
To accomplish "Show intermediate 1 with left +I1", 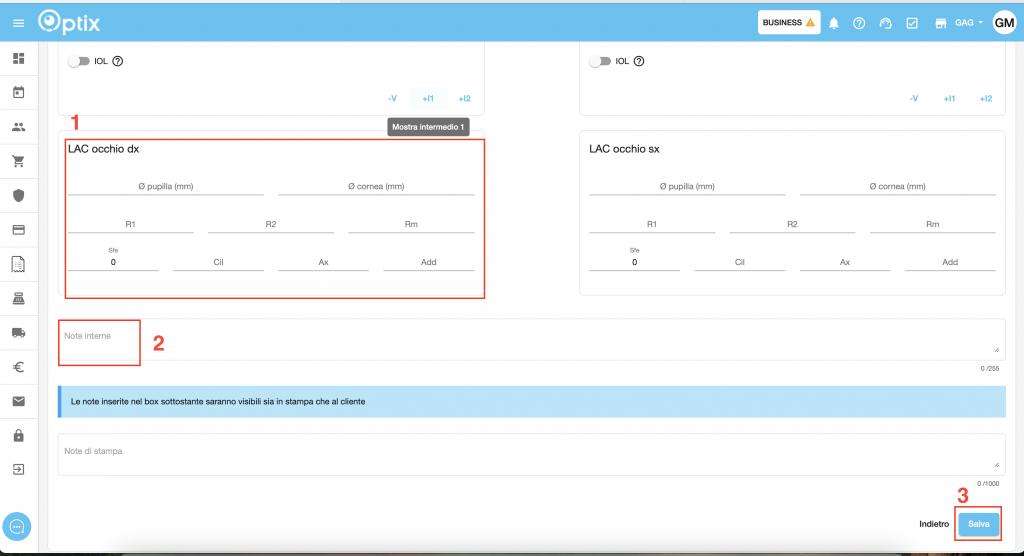I will (428, 98).
